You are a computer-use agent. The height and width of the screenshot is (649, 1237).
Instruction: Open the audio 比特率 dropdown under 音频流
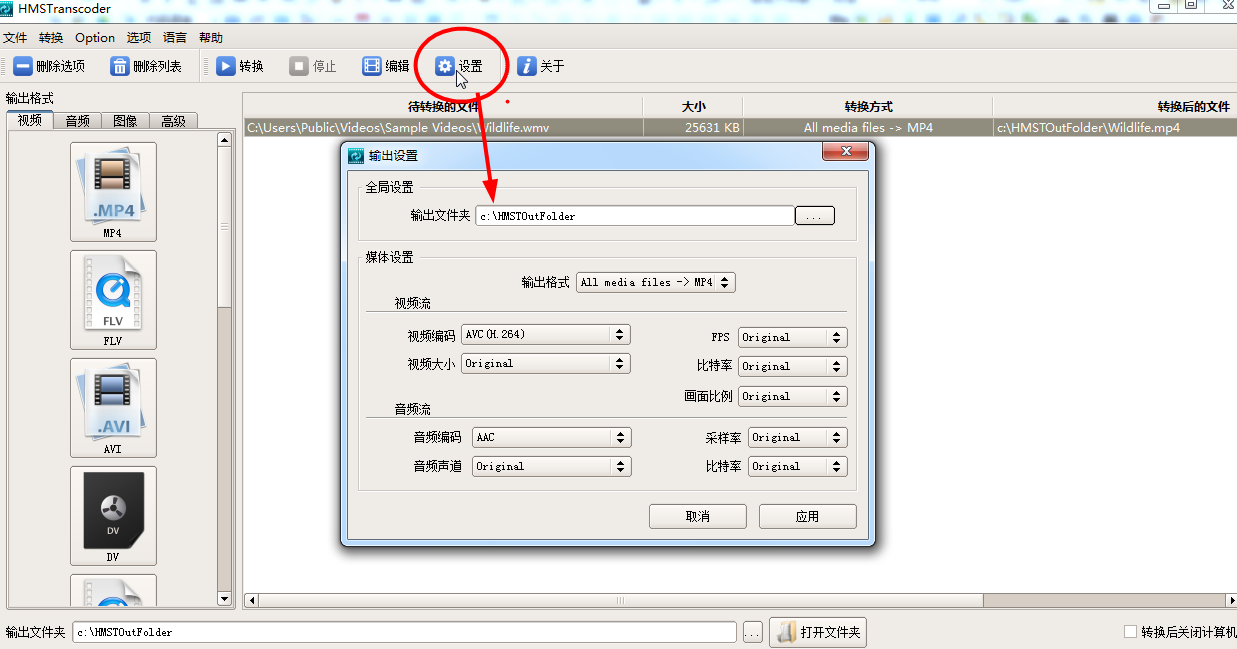pyautogui.click(x=798, y=466)
